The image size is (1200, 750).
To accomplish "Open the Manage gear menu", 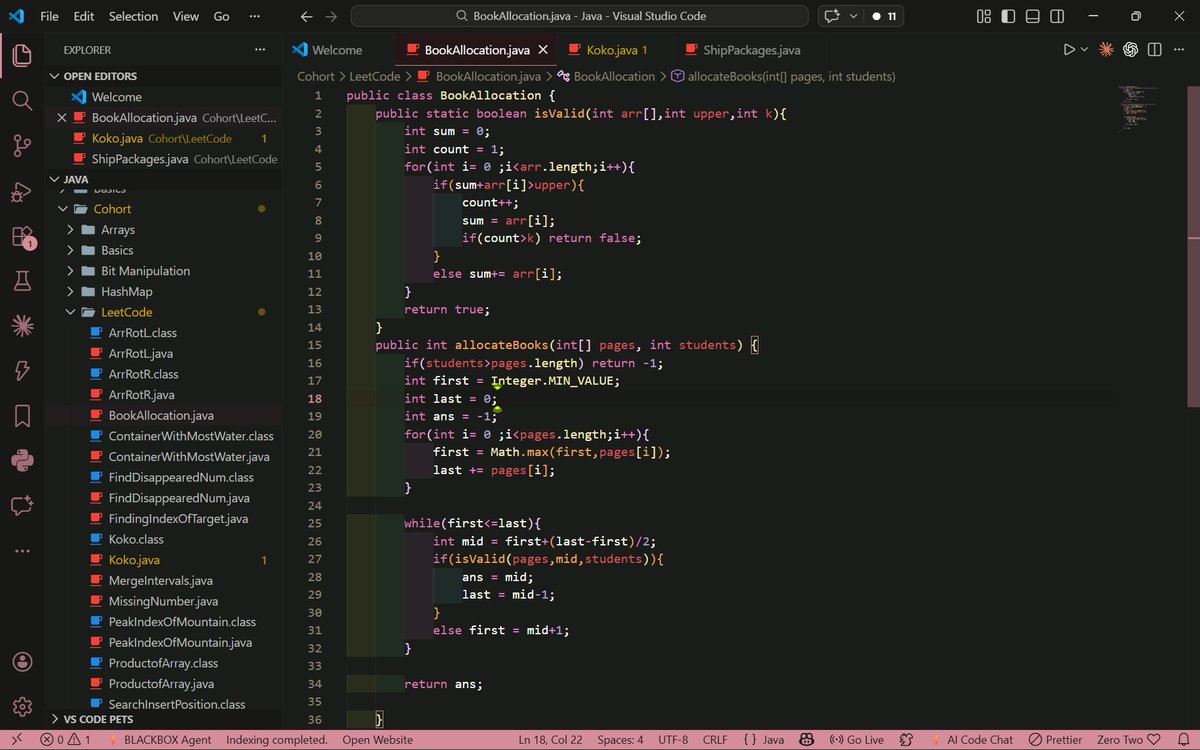I will [x=22, y=707].
